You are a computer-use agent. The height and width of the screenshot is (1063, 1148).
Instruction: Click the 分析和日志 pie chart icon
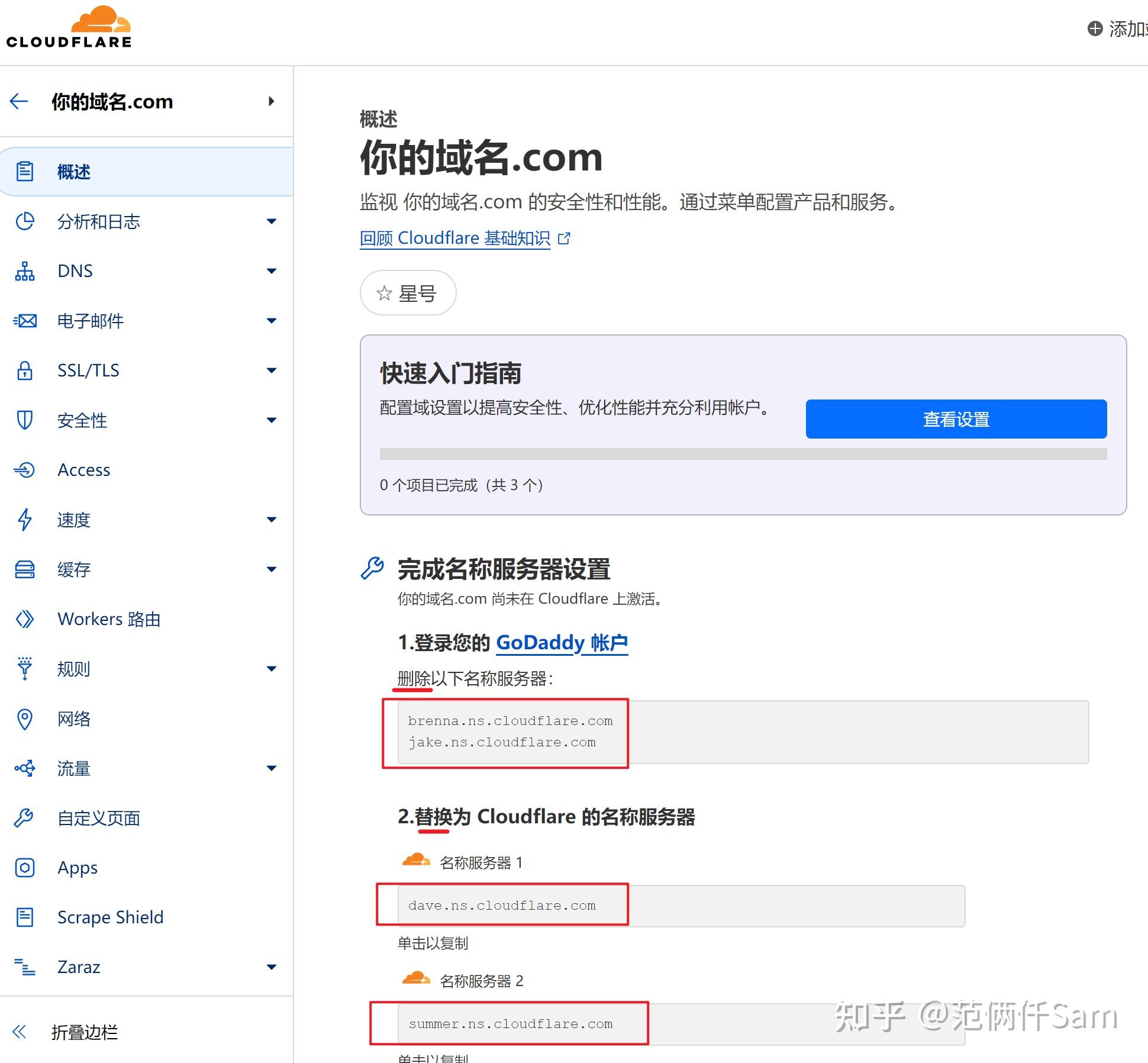point(25,221)
